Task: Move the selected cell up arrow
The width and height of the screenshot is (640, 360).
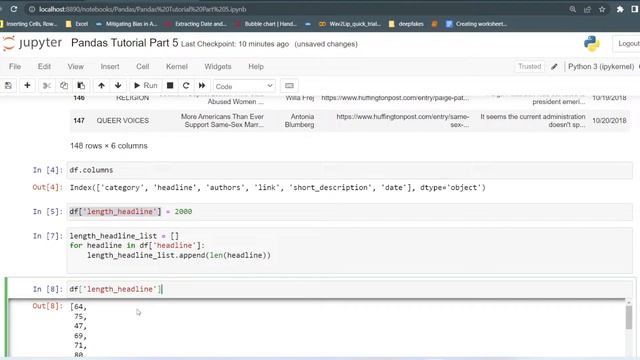Action: (x=101, y=86)
